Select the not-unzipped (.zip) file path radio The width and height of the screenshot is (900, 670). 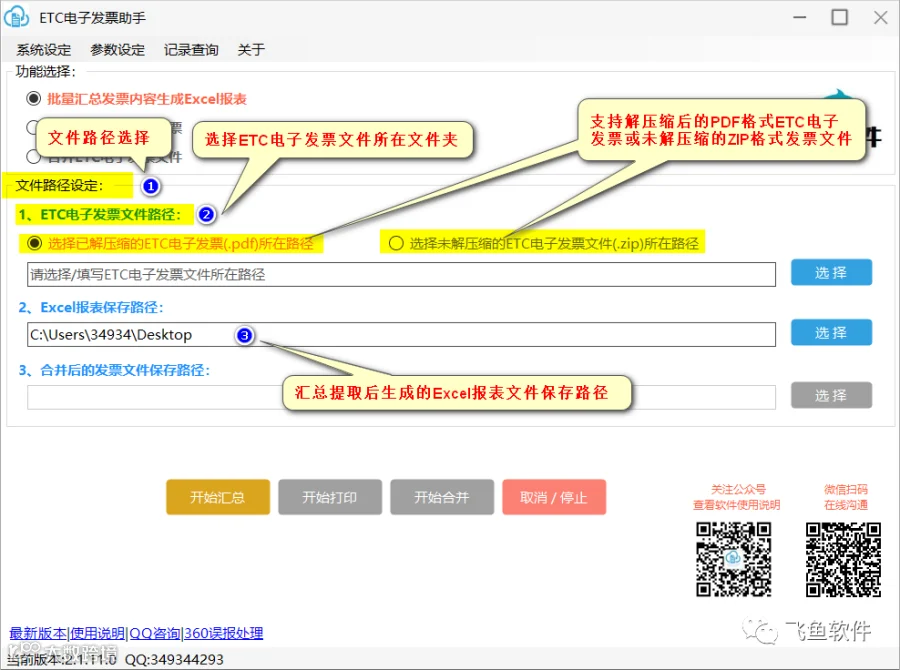click(396, 243)
